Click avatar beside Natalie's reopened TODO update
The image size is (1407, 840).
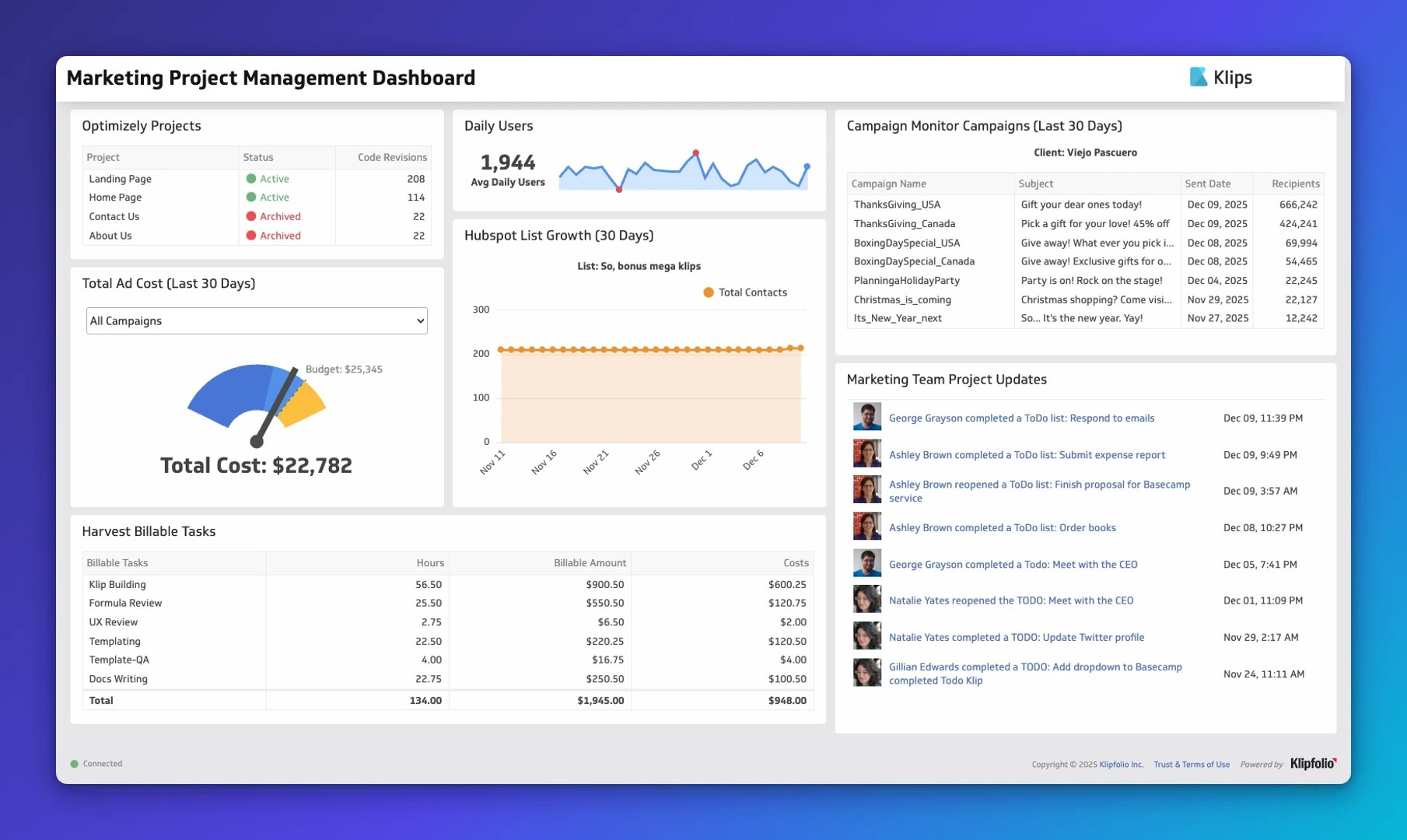[867, 600]
